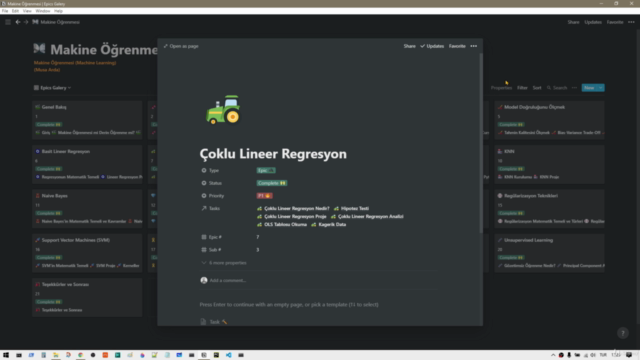The width and height of the screenshot is (640, 360).
Task: Click the search magnifier in database toolbar
Action: tap(549, 88)
